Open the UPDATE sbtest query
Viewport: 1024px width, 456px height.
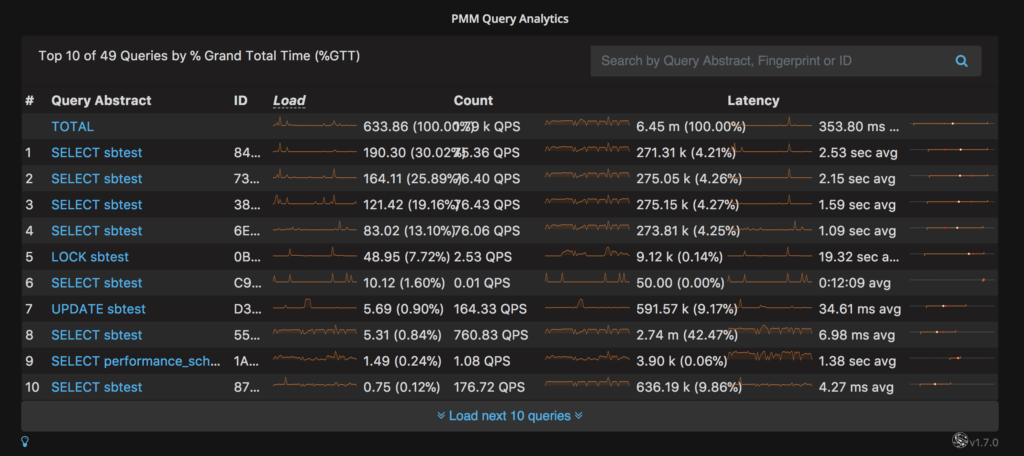[x=96, y=309]
